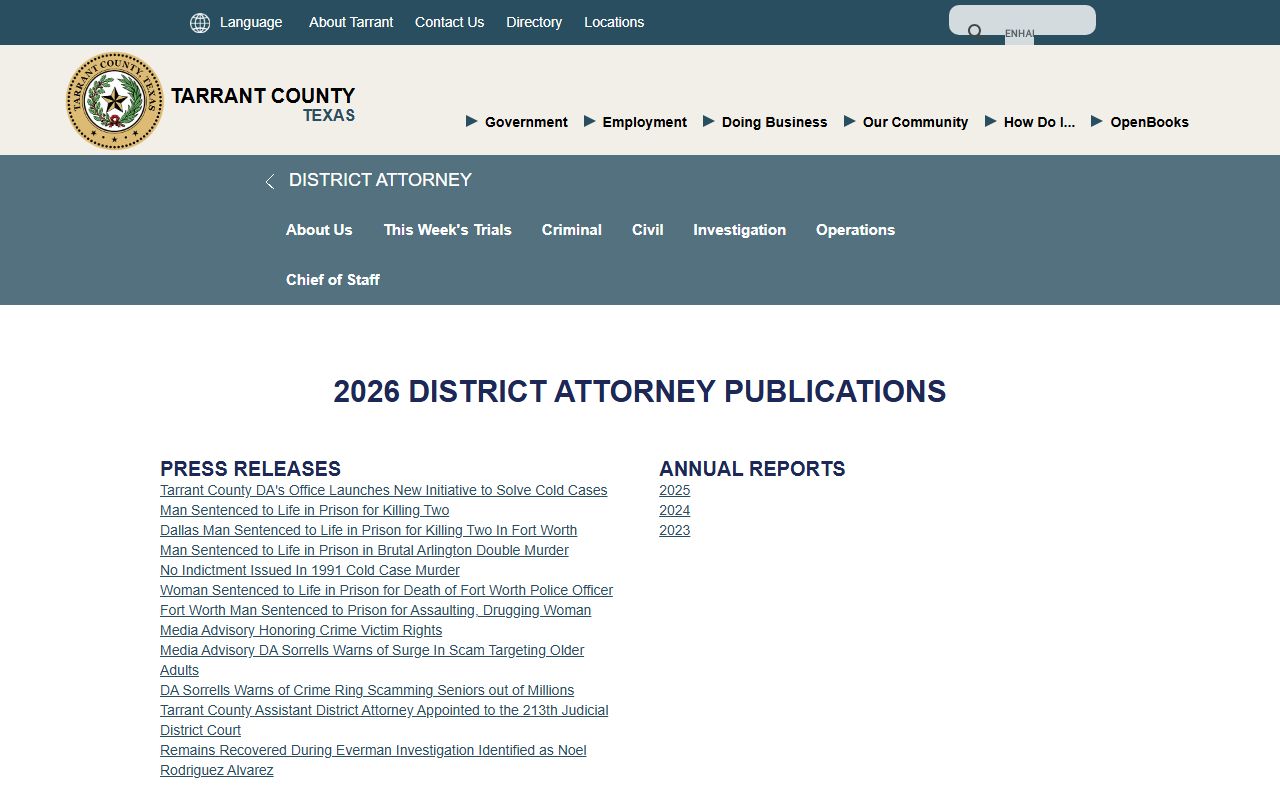Open the Chief of Staff section
1280x800 pixels.
click(x=333, y=280)
